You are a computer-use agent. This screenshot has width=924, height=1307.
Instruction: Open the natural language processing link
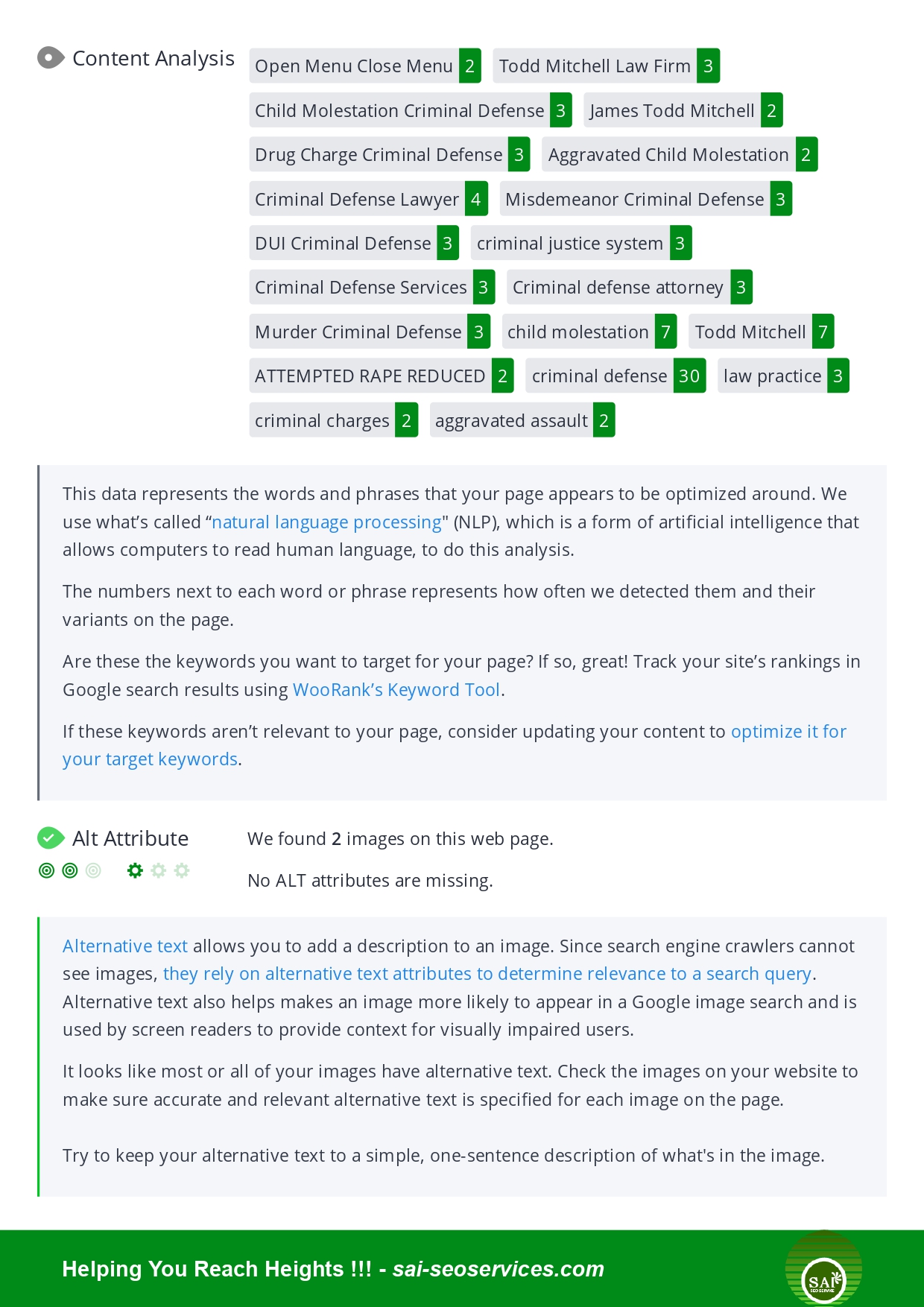(326, 522)
